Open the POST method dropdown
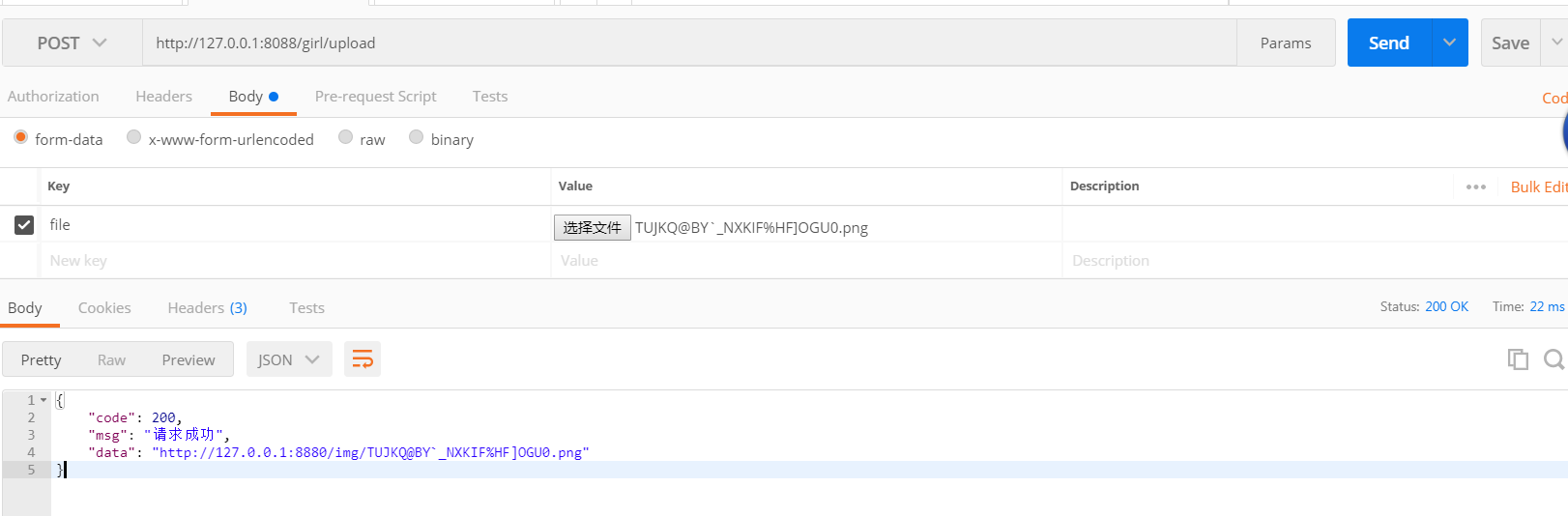1568x516 pixels. [73, 43]
